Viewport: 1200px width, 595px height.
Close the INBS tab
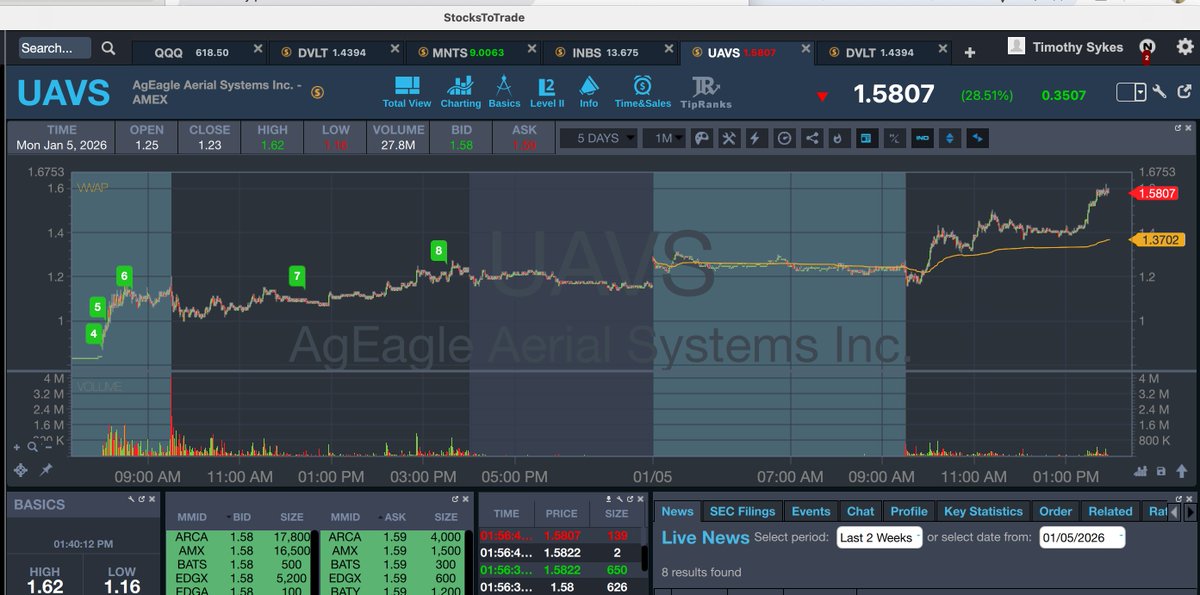[x=667, y=48]
